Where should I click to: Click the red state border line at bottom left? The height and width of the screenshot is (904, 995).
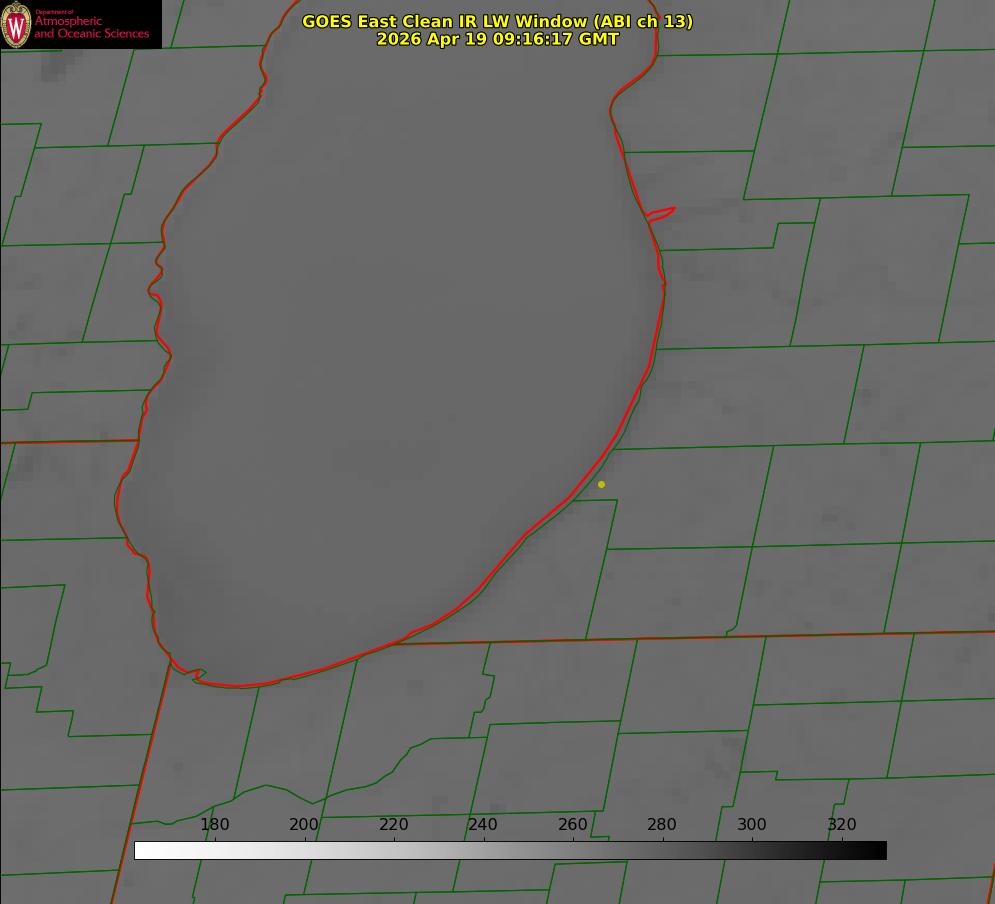(x=143, y=783)
